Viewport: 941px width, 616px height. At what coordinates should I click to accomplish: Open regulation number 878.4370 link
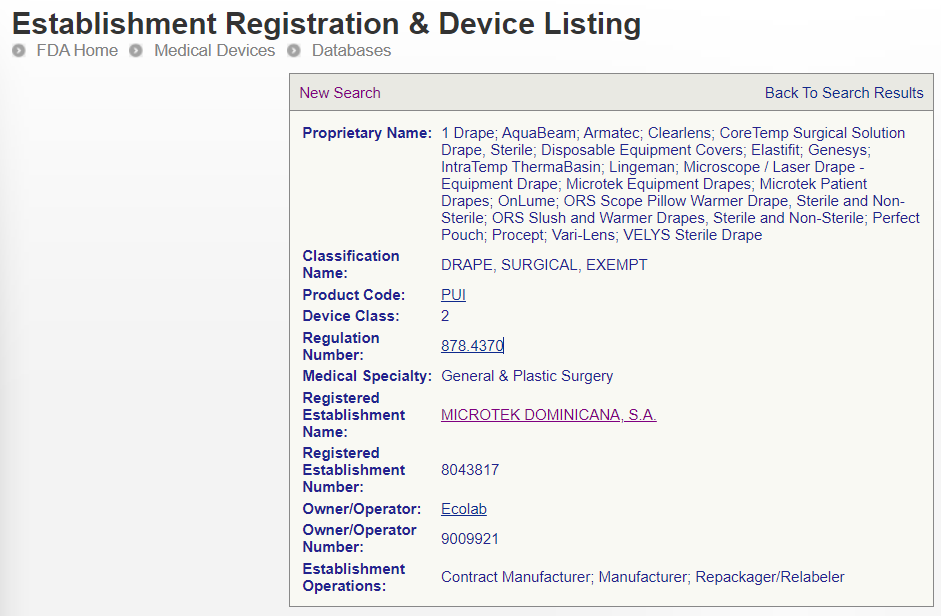472,346
